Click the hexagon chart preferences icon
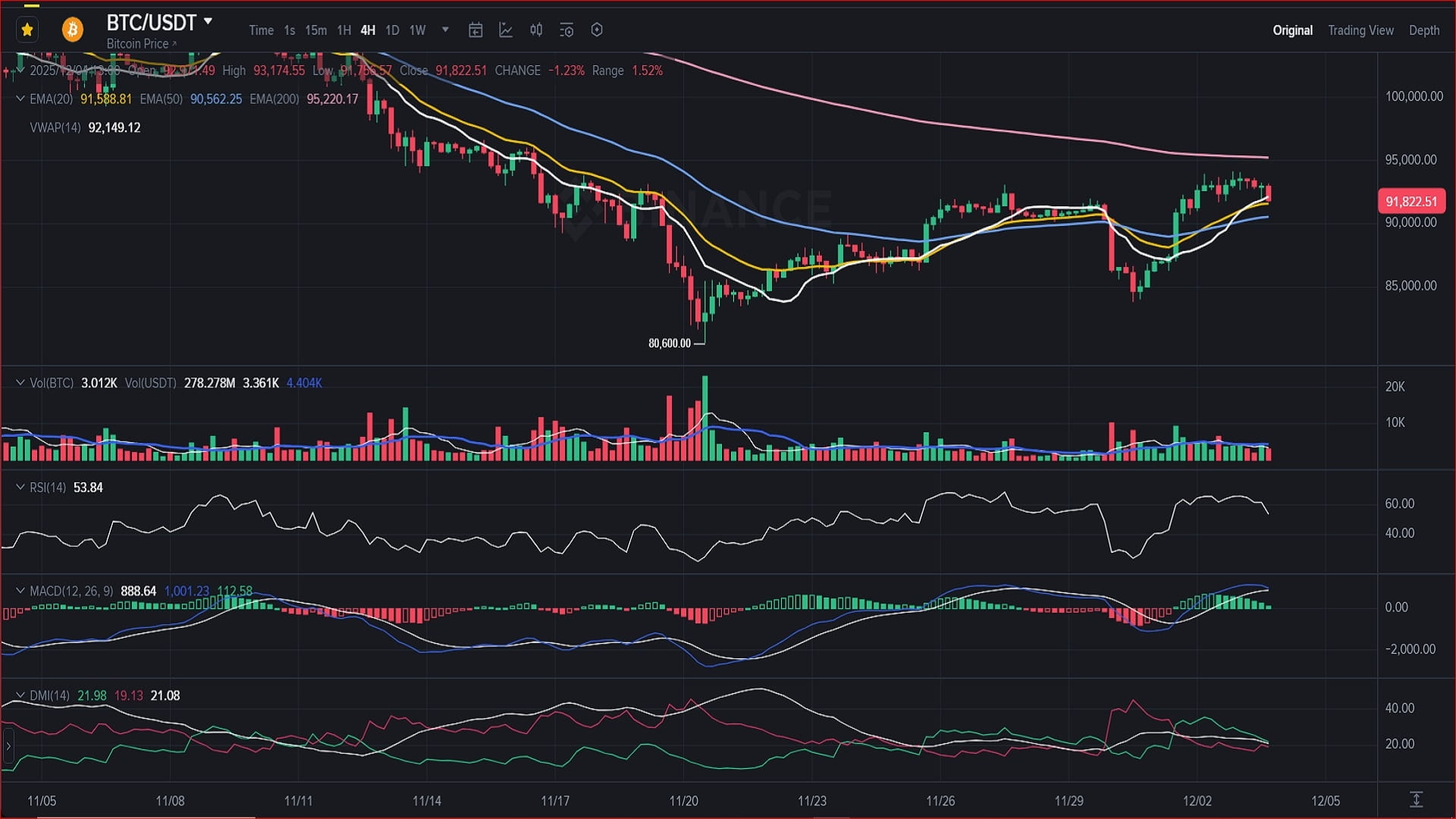 click(597, 30)
